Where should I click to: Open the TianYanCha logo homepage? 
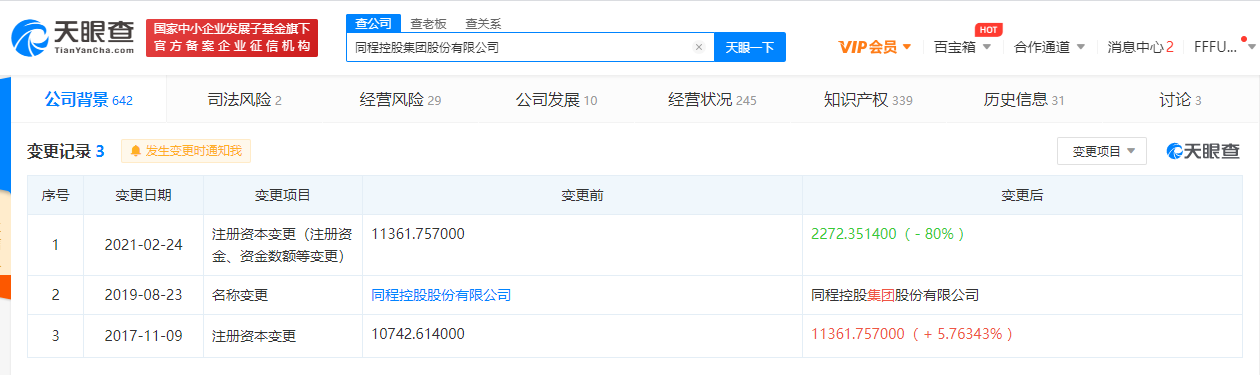point(73,37)
